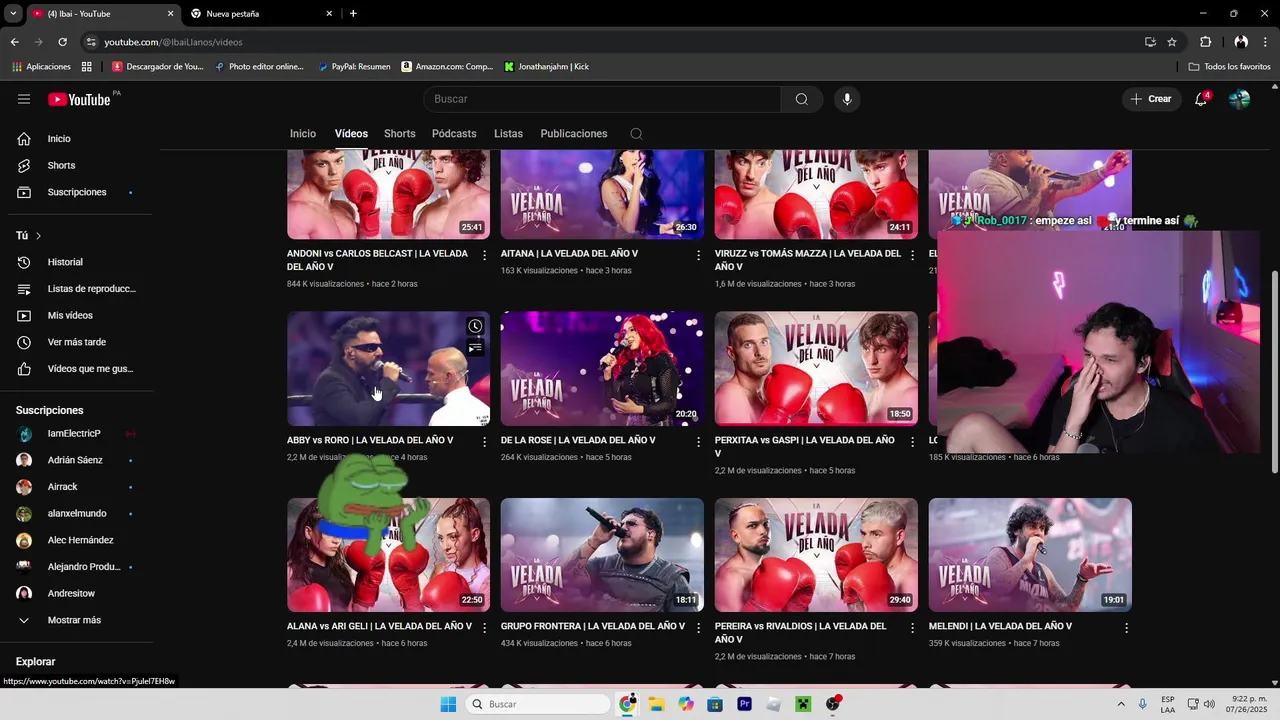Screen dimensions: 1280x720
Task: Go to YouTube home via the logo
Action: tap(79, 99)
